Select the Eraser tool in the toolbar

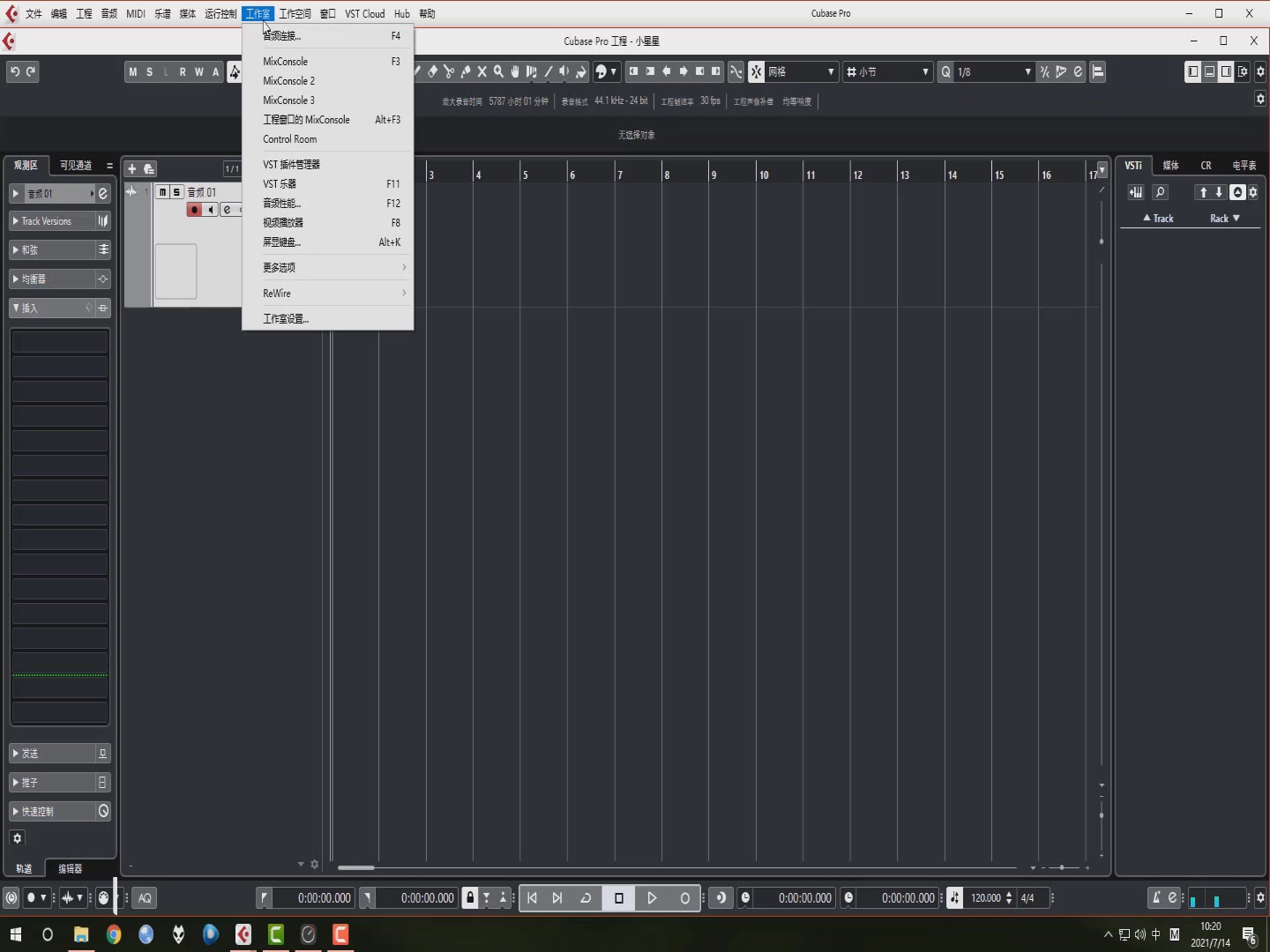(x=432, y=72)
